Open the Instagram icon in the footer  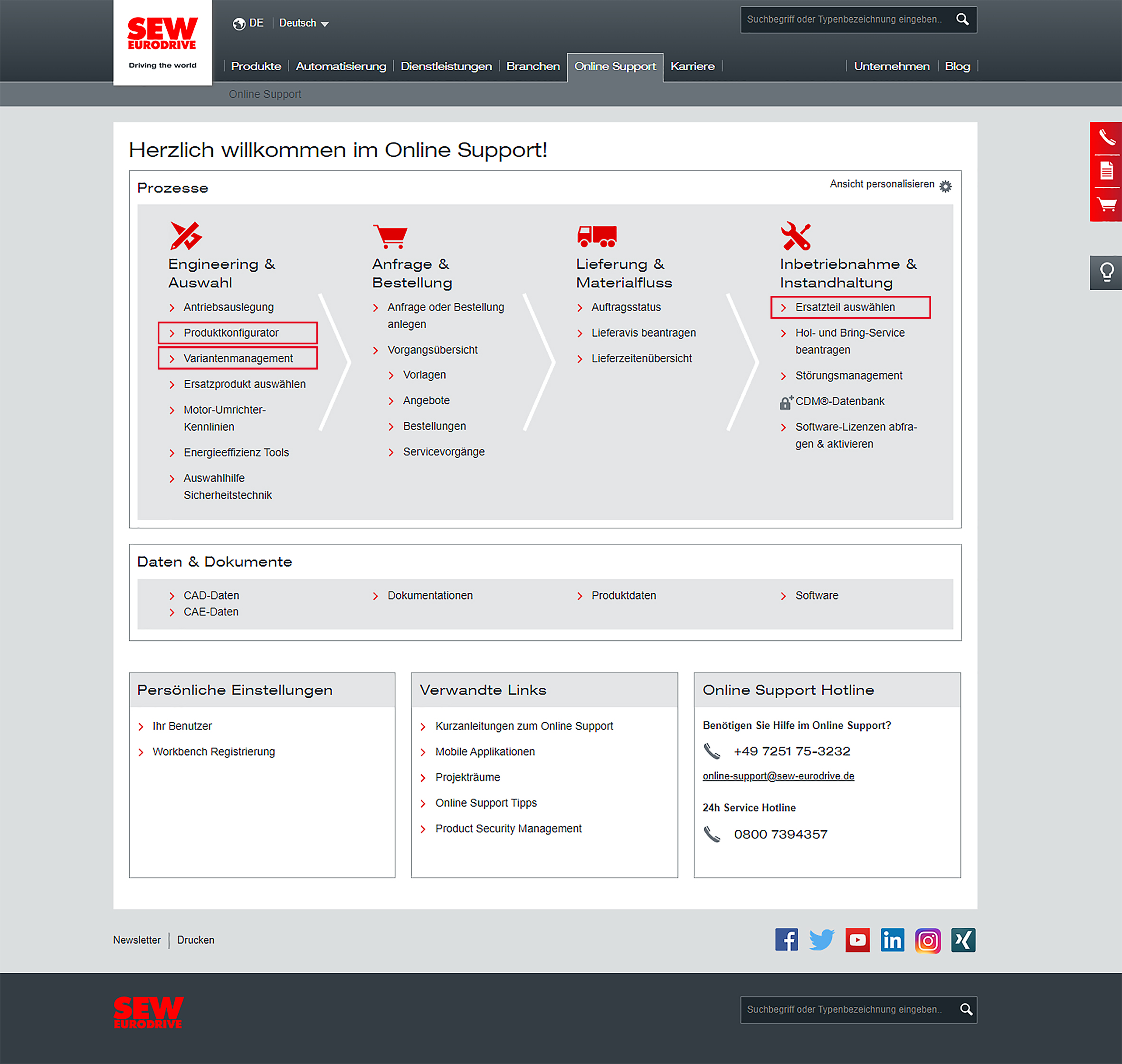(x=928, y=940)
